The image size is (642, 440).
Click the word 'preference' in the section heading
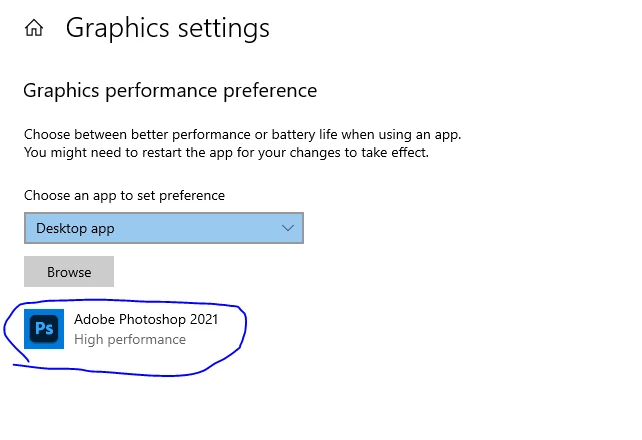270,91
